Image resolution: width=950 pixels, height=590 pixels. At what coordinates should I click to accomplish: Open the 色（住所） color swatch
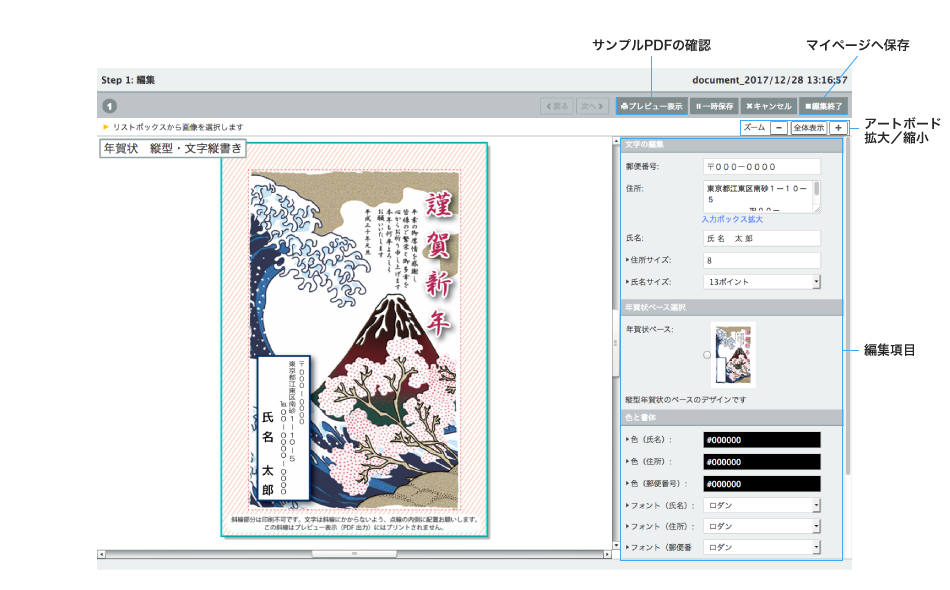pyautogui.click(x=762, y=462)
